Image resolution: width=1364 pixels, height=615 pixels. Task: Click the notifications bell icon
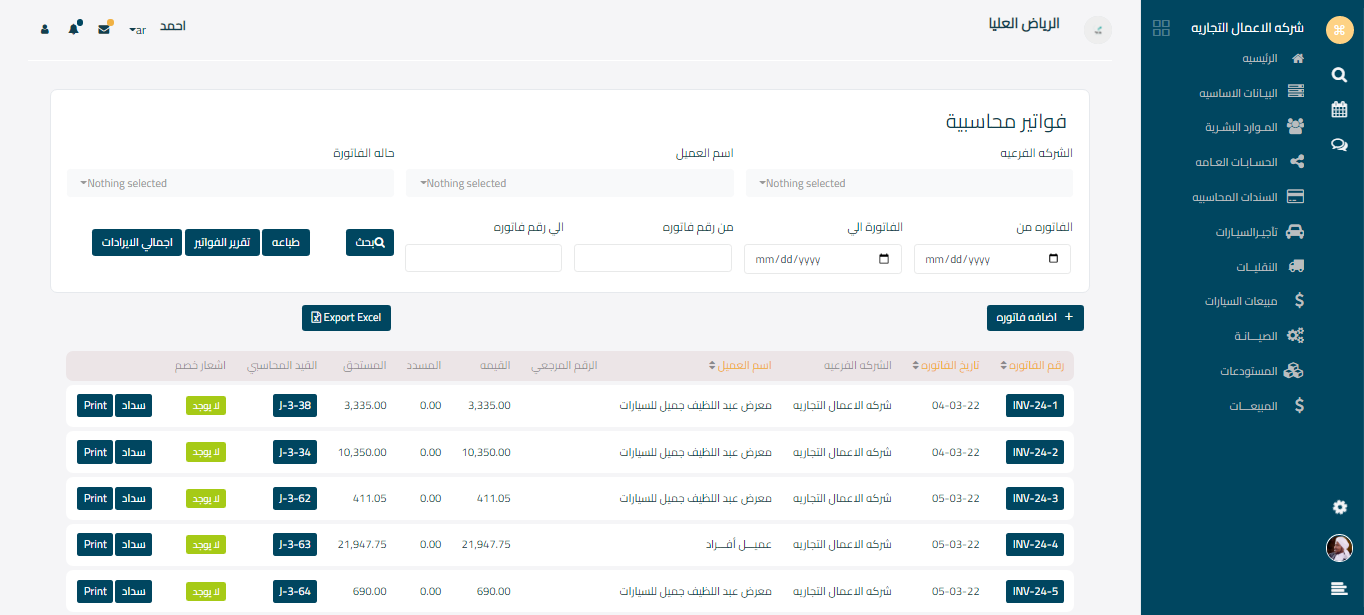pos(74,28)
